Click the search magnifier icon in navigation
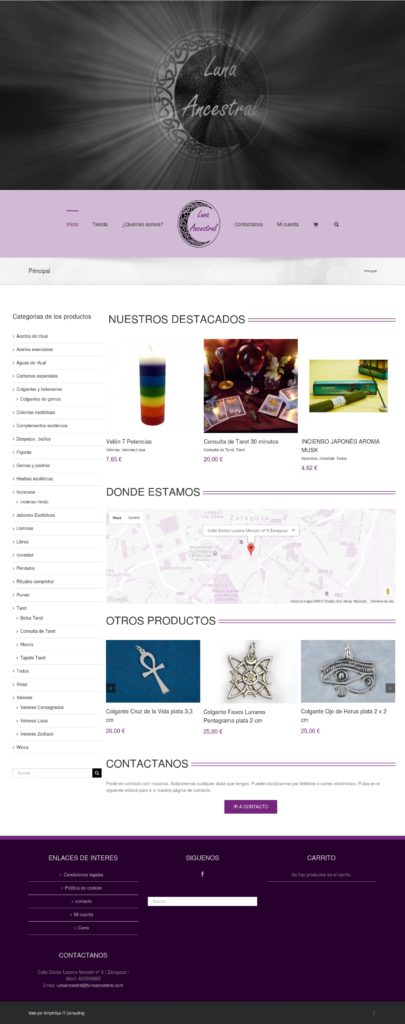 (x=336, y=224)
